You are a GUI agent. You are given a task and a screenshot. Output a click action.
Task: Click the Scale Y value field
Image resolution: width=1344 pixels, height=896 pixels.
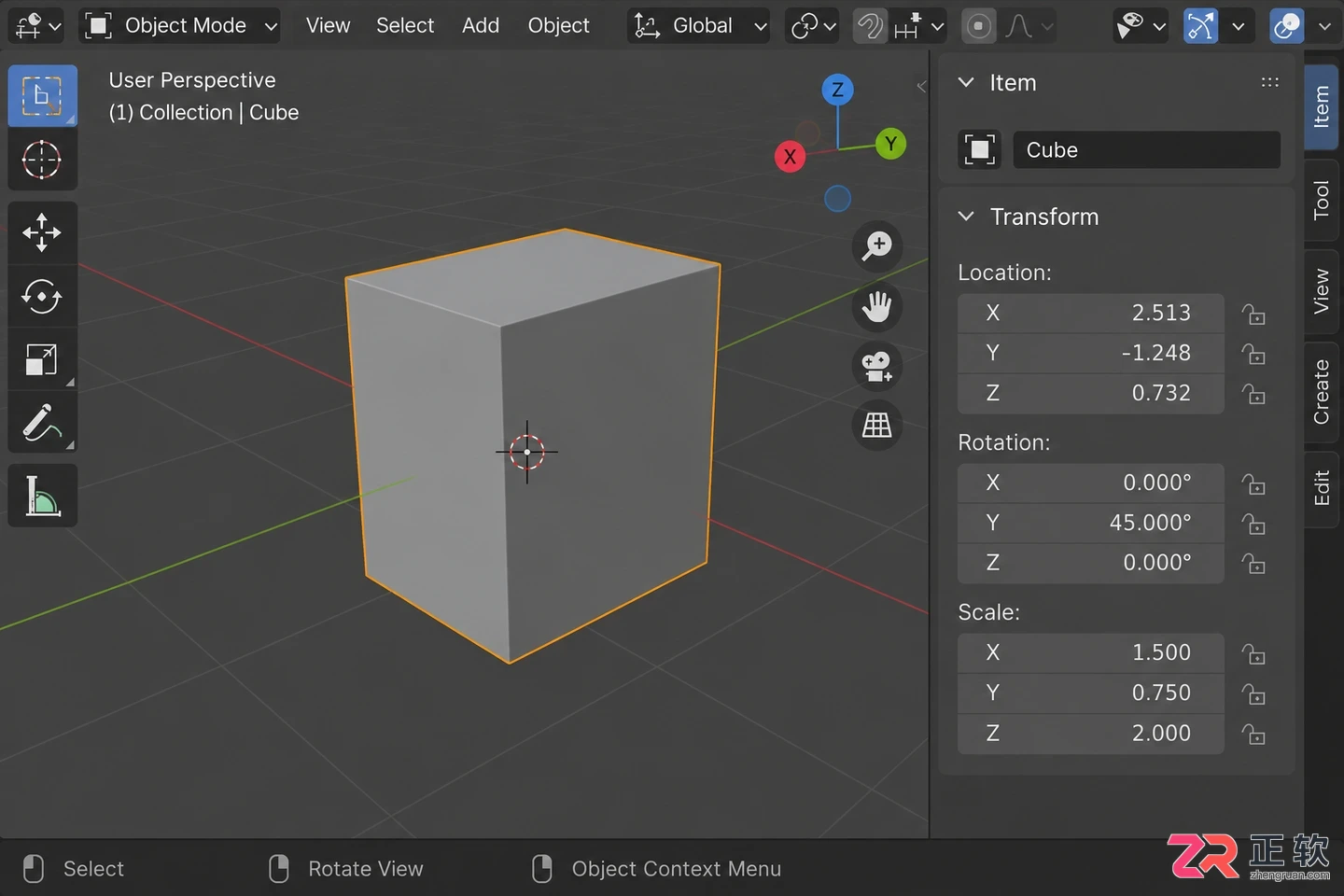point(1090,693)
